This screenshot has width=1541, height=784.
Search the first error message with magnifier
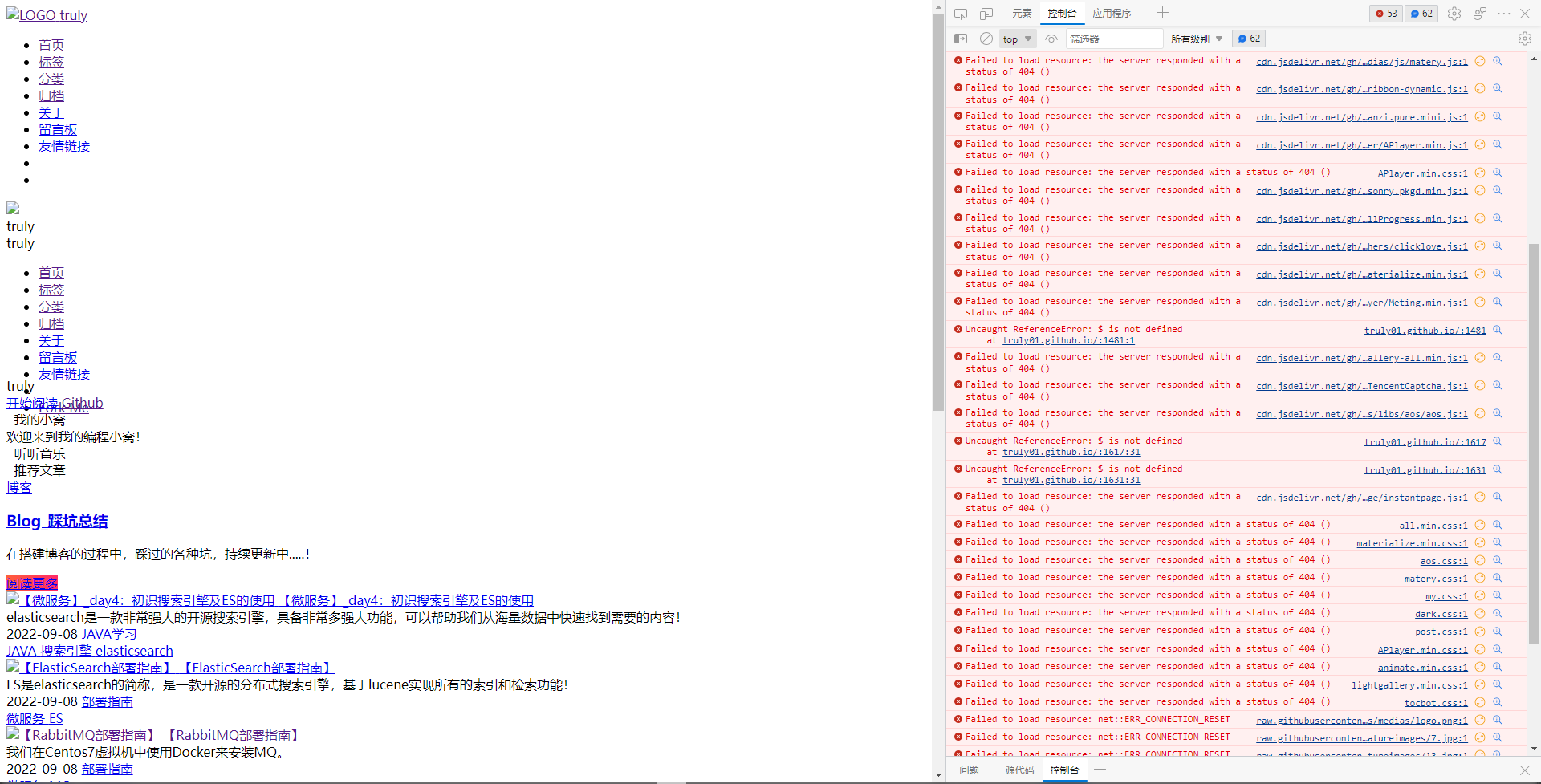[x=1498, y=61]
